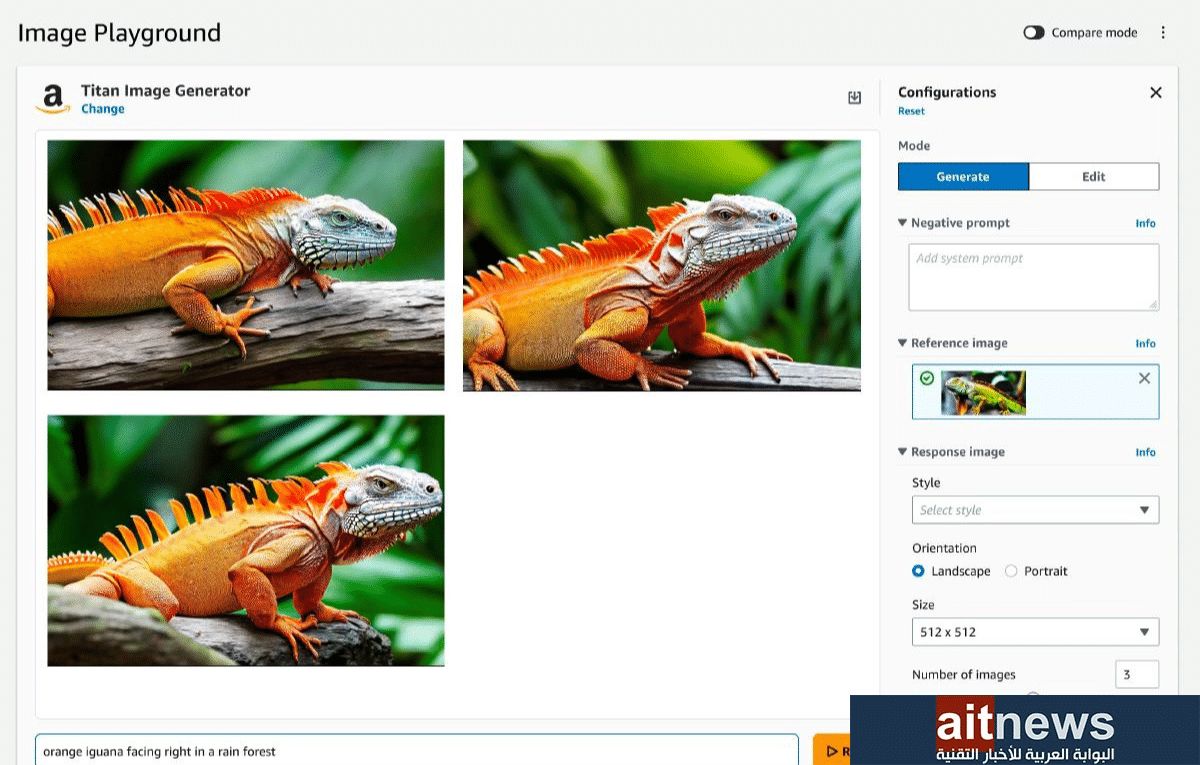Image resolution: width=1200 pixels, height=765 pixels.
Task: Click the reference iguana thumbnail
Action: (983, 393)
